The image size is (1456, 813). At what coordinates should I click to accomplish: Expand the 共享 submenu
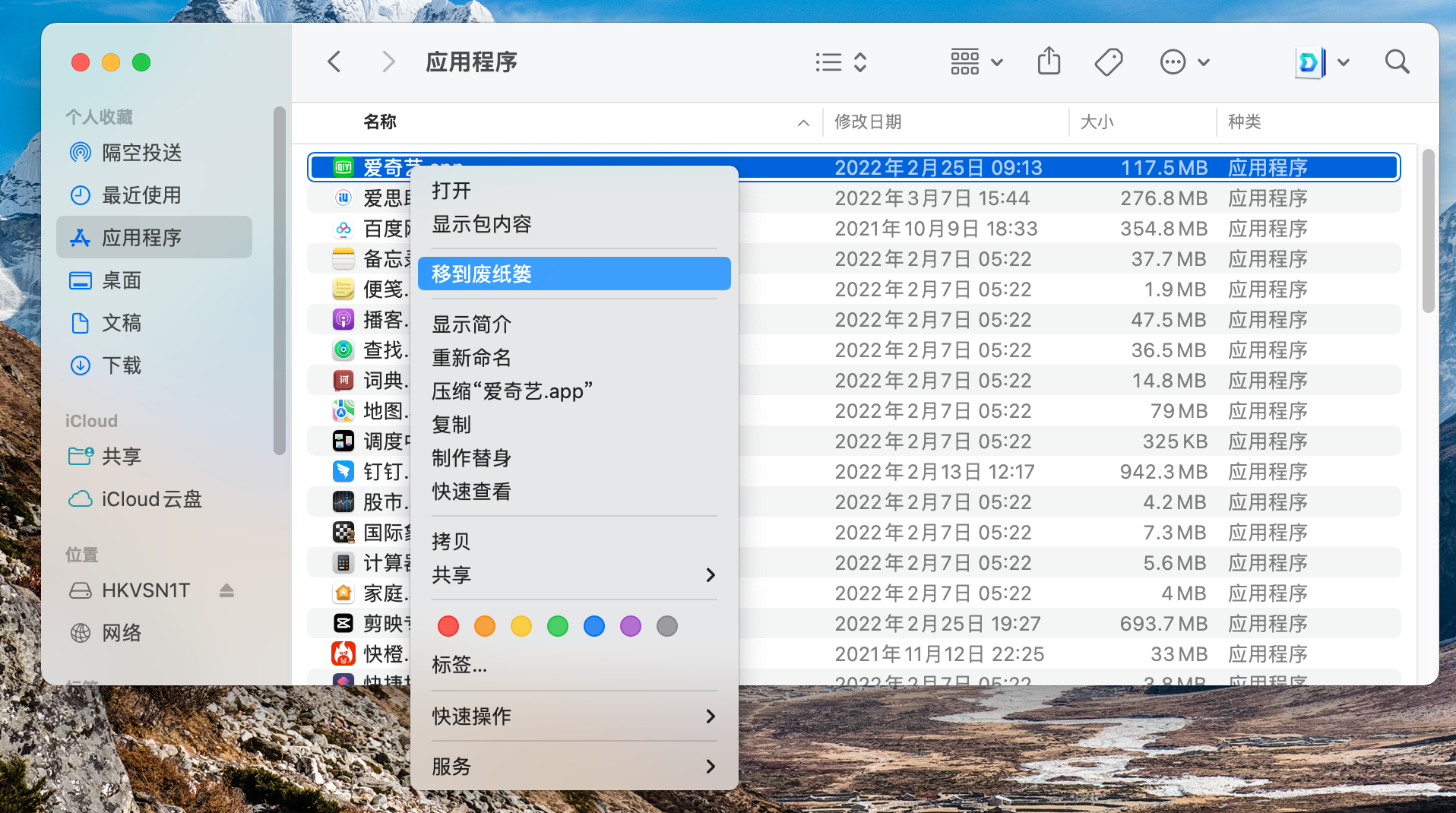coord(574,575)
